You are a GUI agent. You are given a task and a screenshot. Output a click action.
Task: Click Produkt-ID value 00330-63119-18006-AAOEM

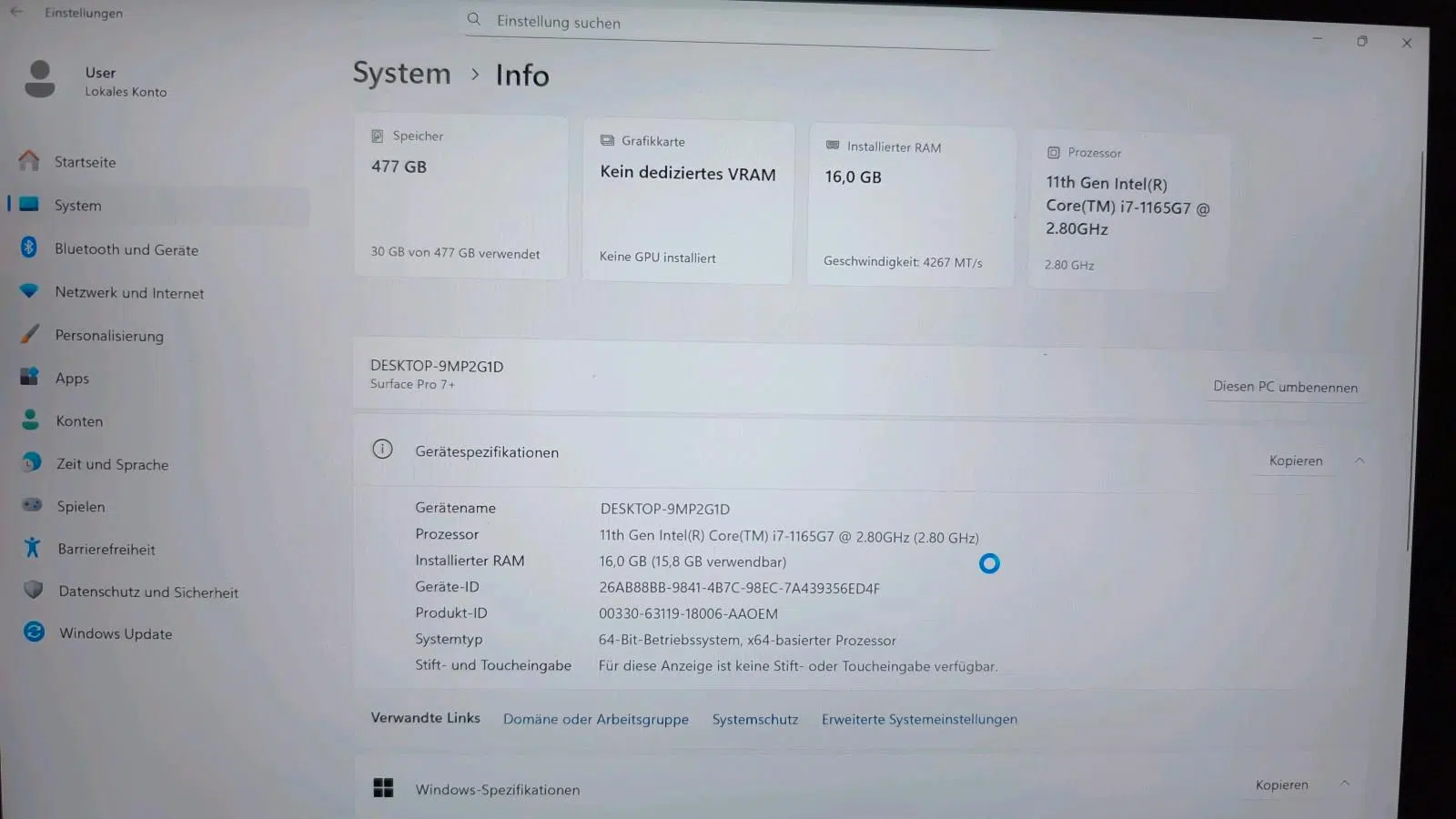coord(688,613)
